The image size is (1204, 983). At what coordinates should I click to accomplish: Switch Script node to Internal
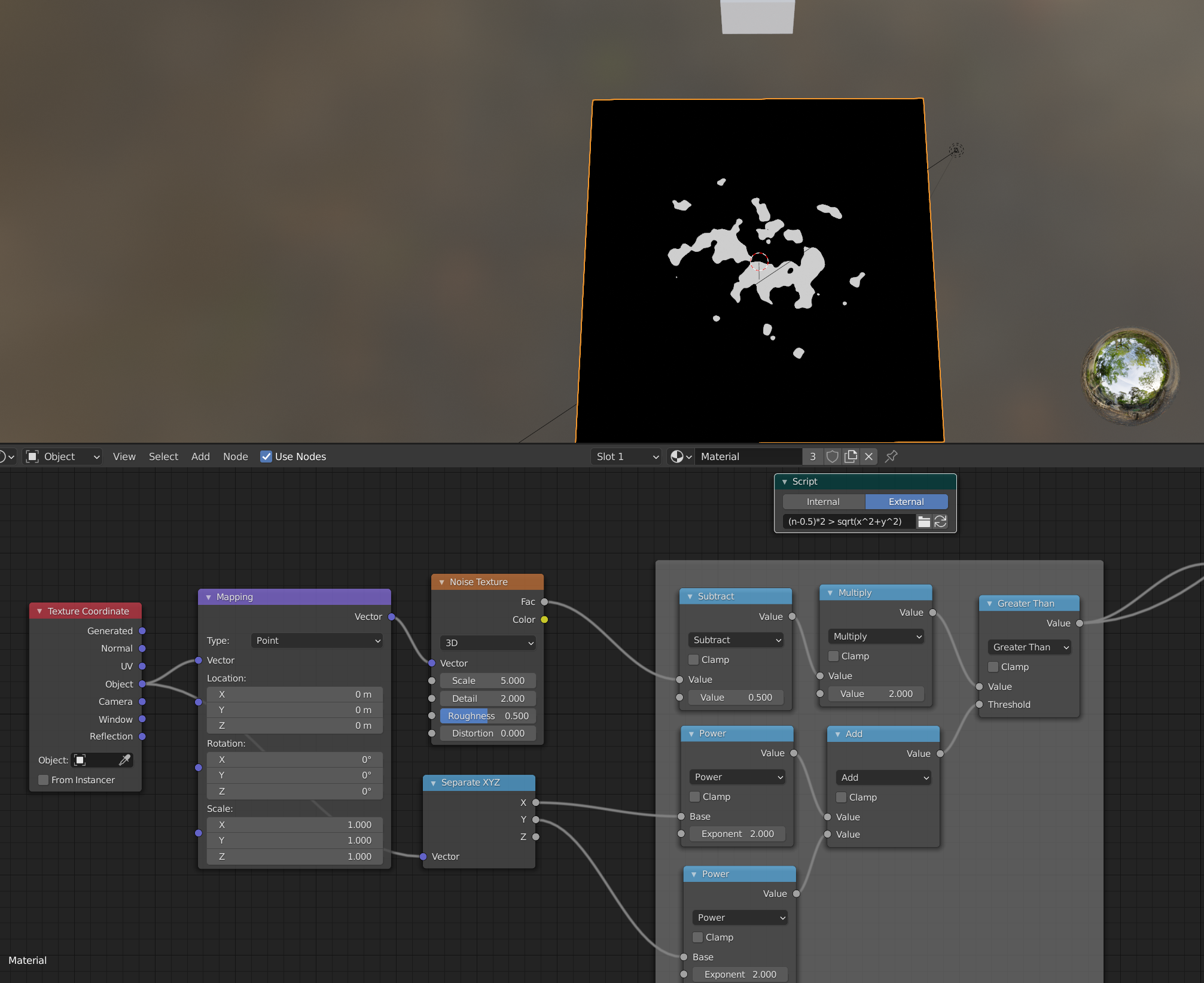(x=823, y=502)
